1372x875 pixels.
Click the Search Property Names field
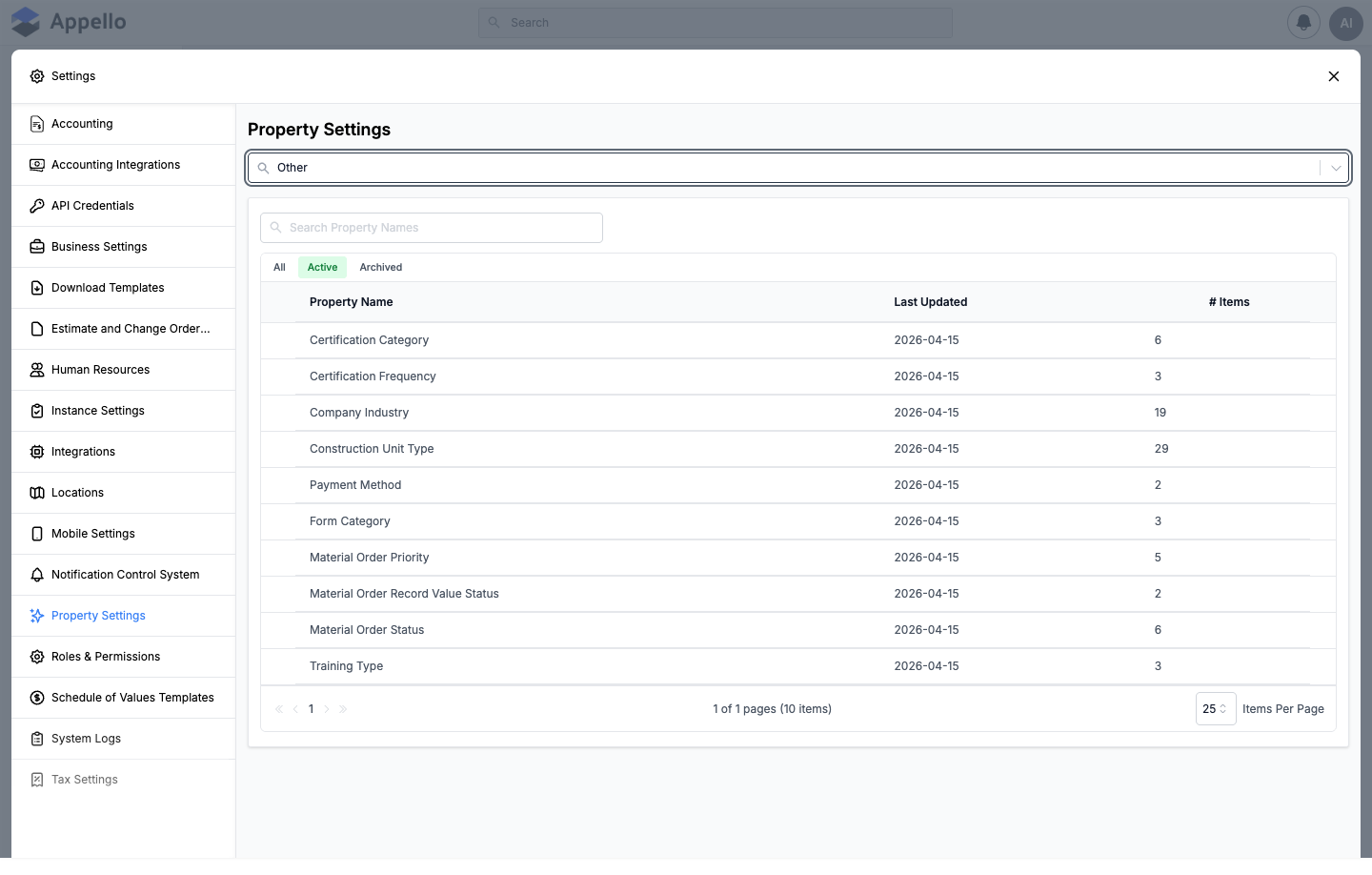click(432, 228)
